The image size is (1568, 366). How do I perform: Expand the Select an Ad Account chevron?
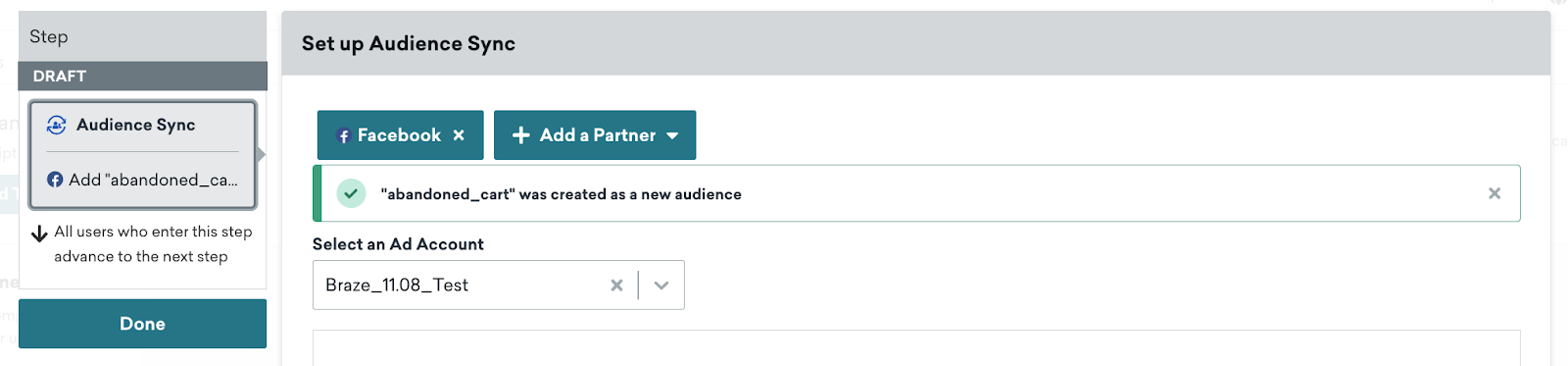661,286
